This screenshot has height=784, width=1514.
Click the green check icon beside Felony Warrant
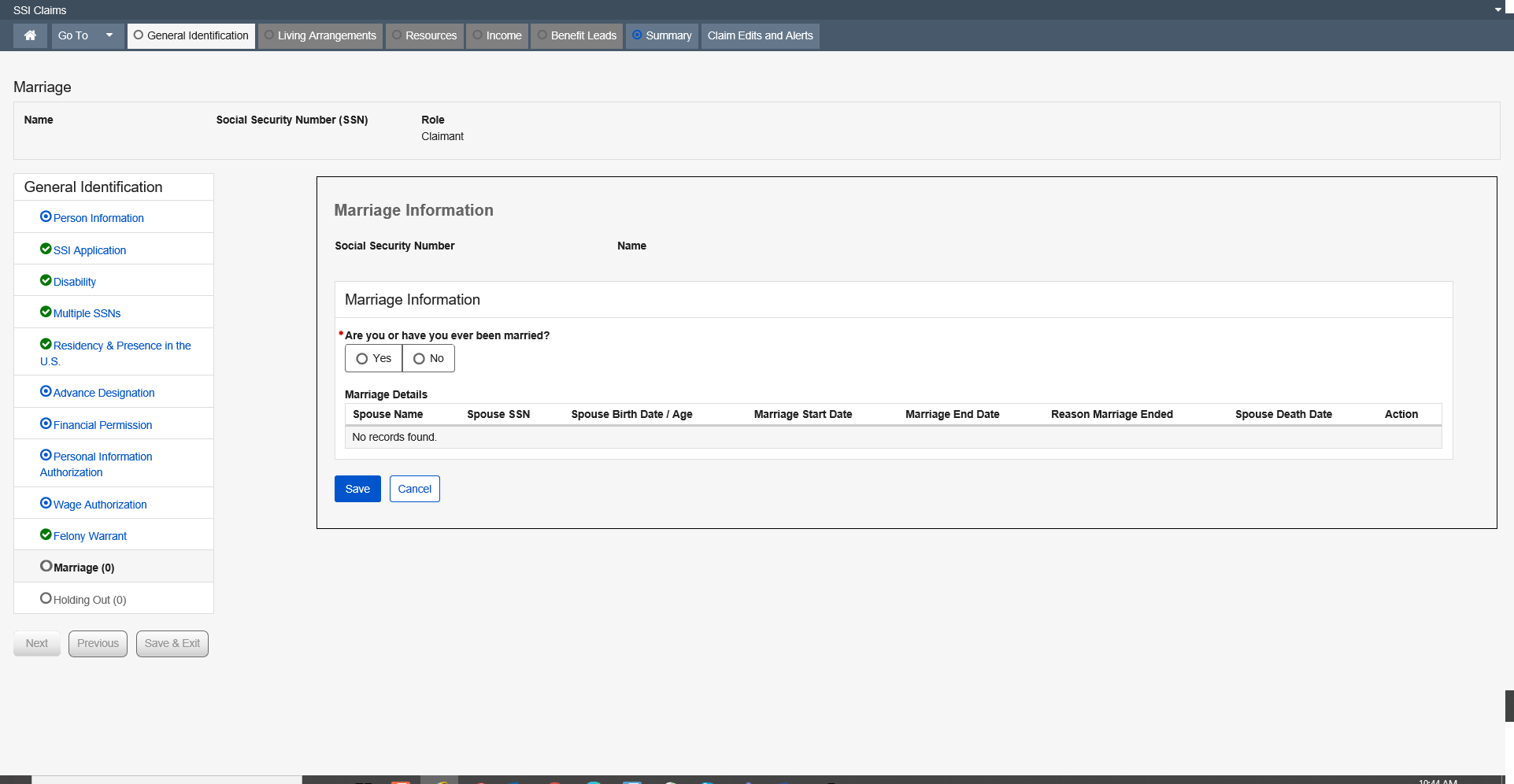(x=46, y=534)
